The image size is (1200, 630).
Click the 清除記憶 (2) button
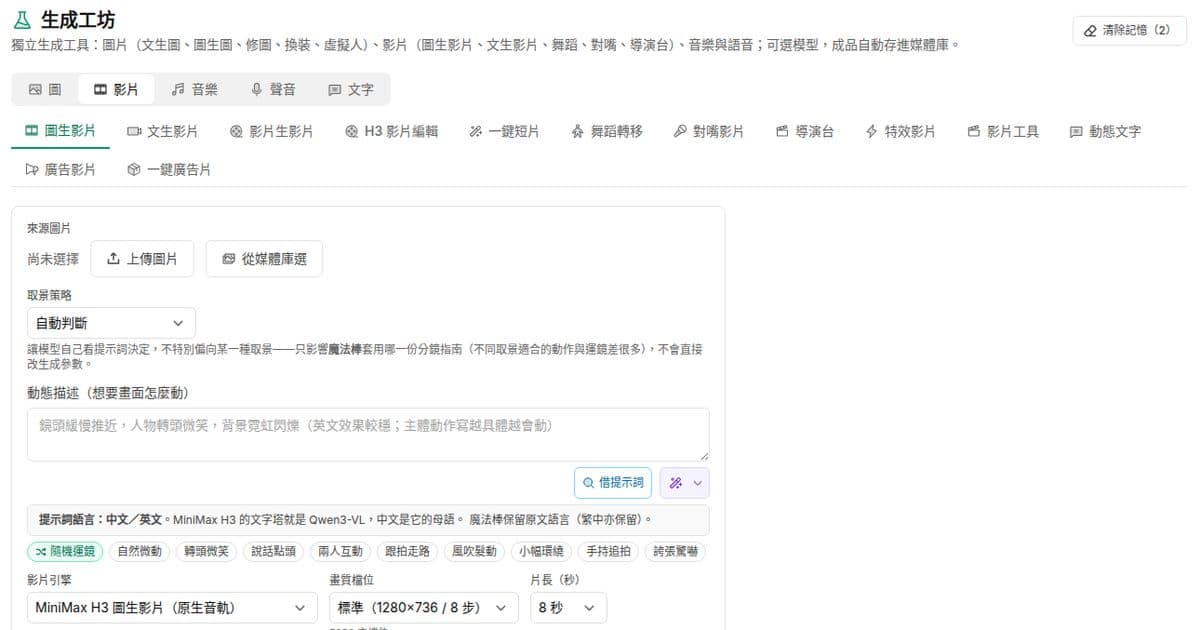[x=1129, y=31]
